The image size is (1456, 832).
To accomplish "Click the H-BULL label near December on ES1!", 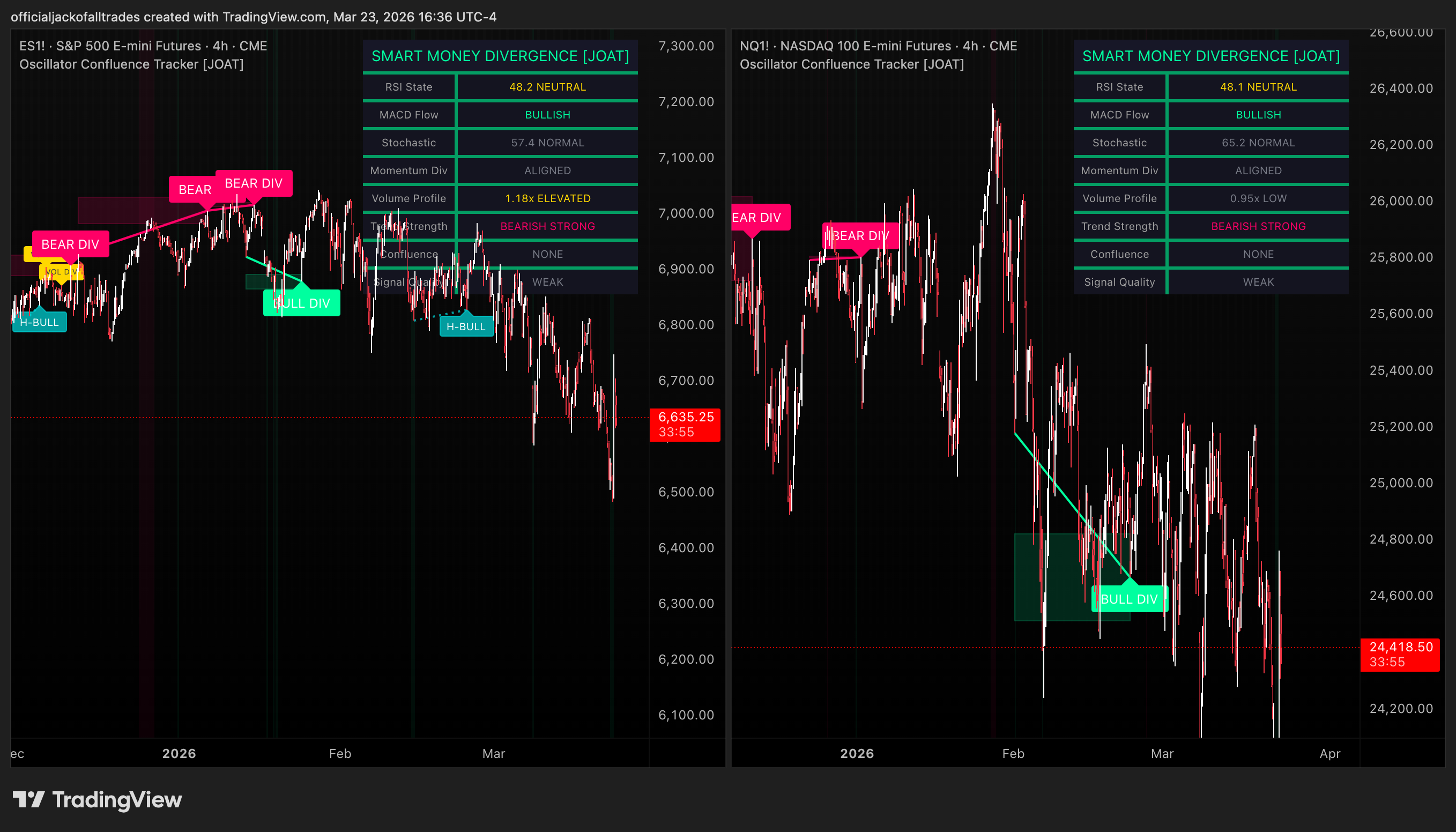I will point(40,322).
